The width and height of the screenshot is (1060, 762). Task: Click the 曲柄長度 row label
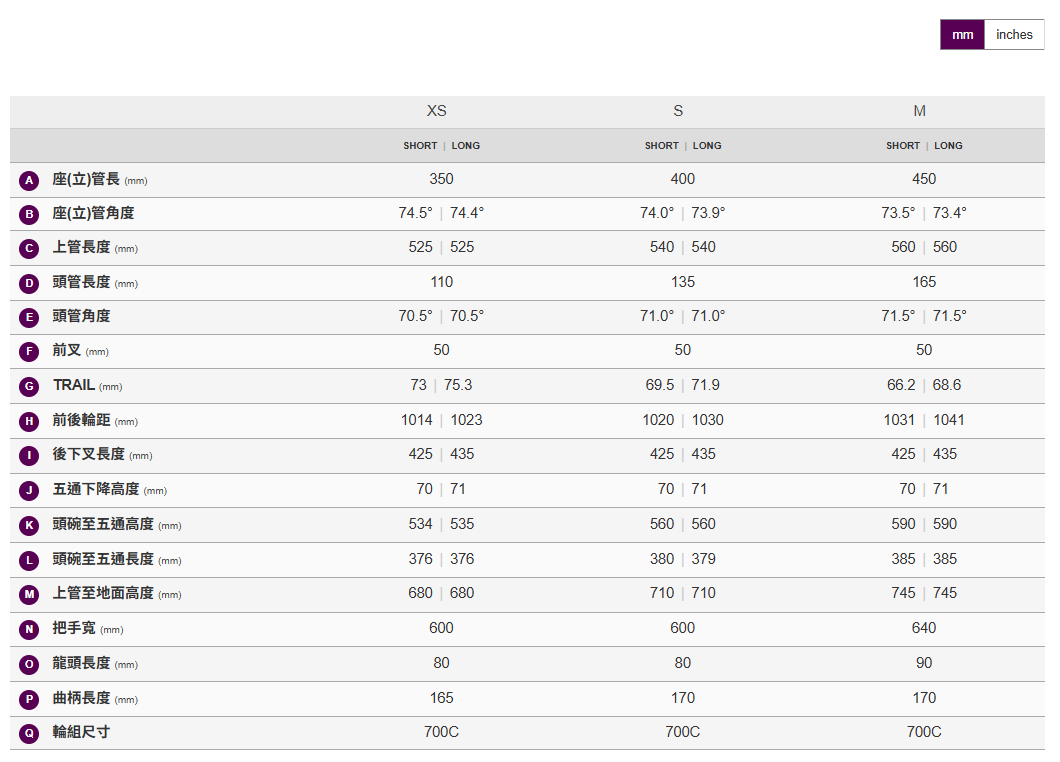click(81, 698)
